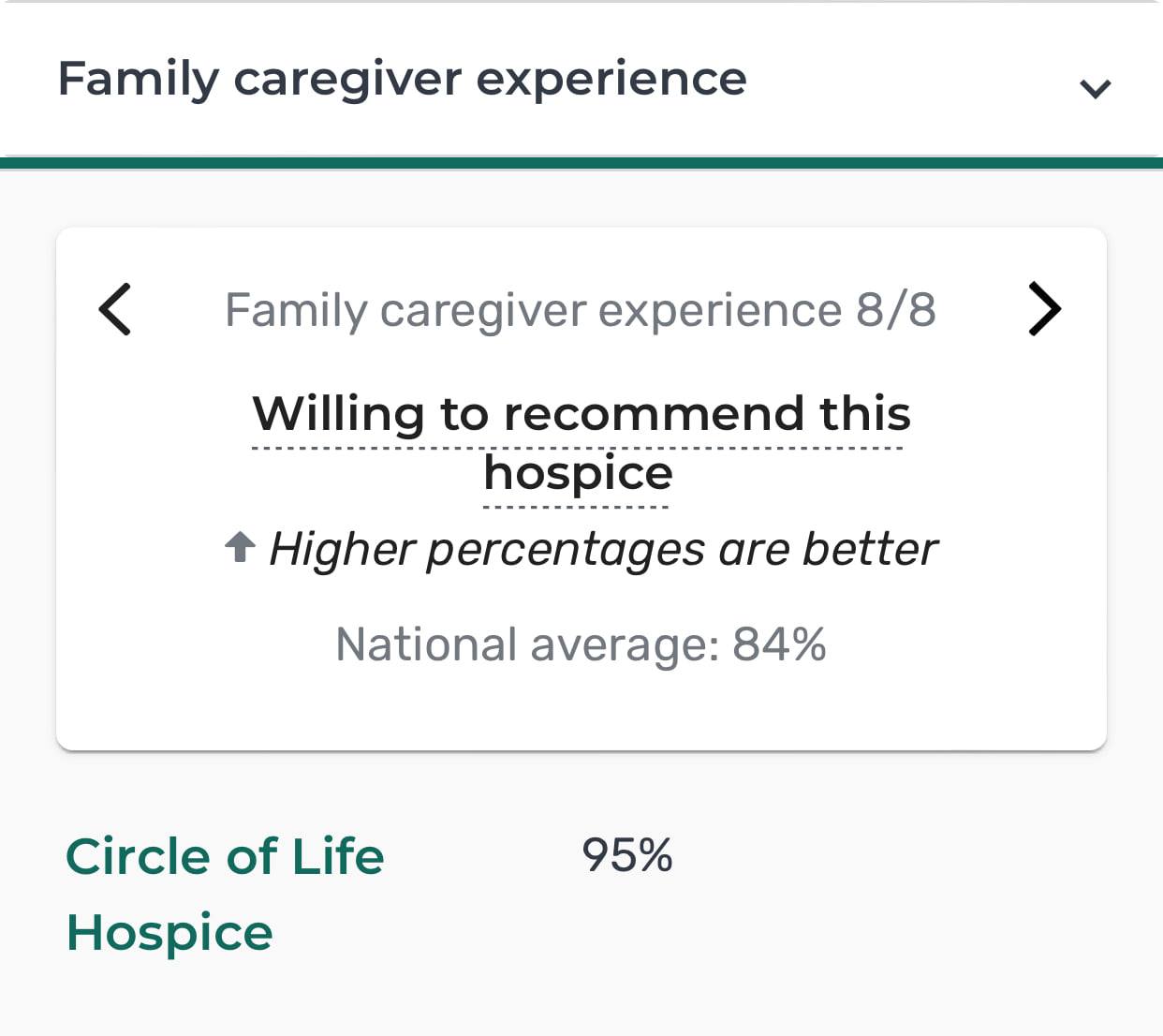The height and width of the screenshot is (1036, 1163).
Task: Select the 'Higher percentages are better' note
Action: pyautogui.click(x=603, y=549)
